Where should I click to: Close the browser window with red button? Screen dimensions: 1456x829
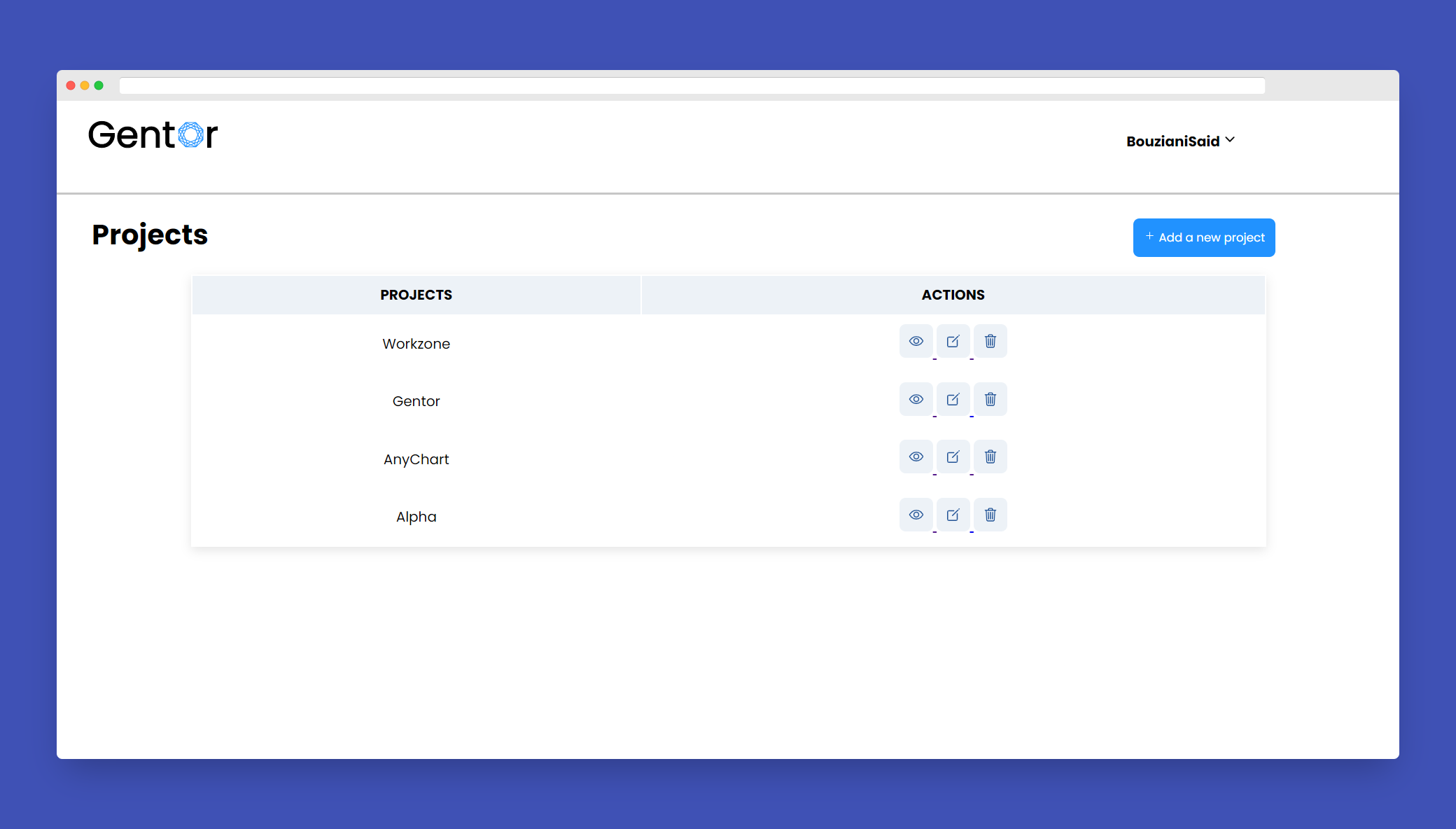click(71, 85)
